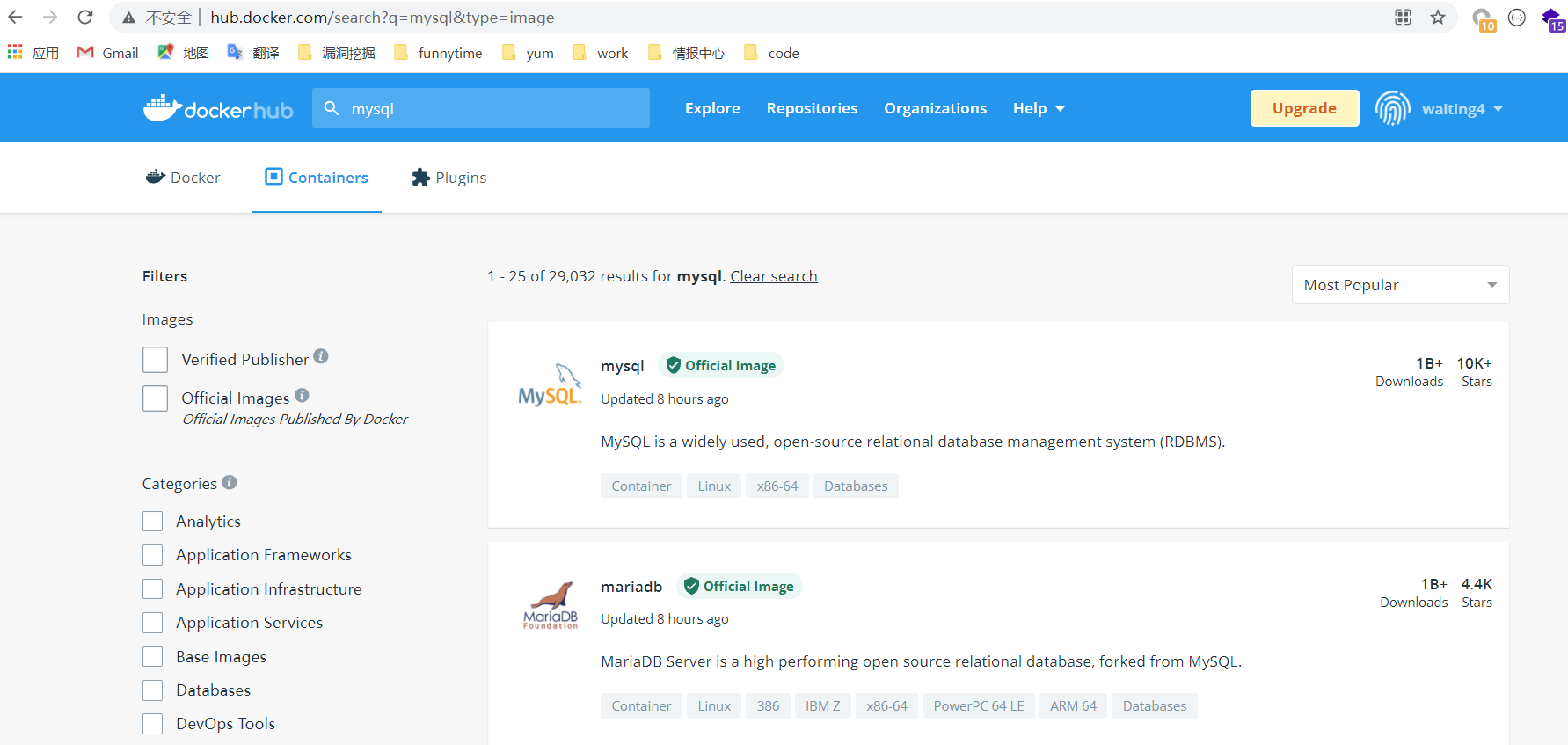
Task: Switch to the Plugins tab
Action: click(x=449, y=178)
